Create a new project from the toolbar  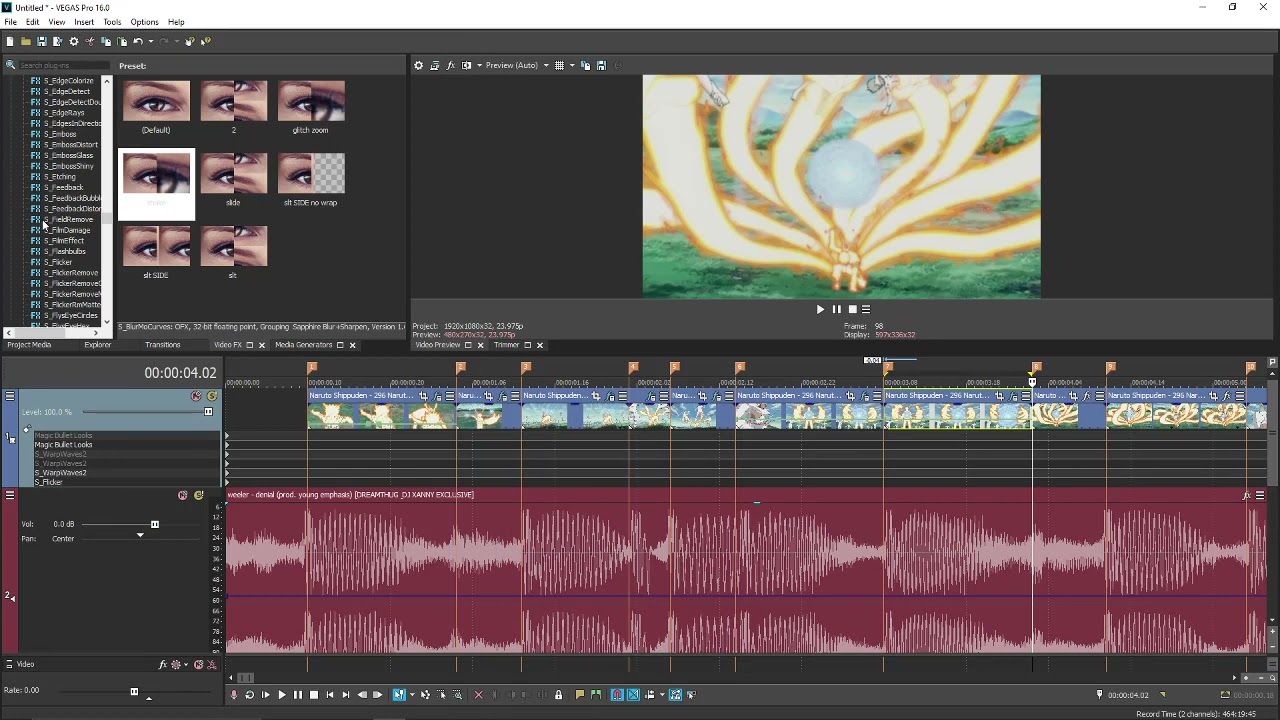pos(10,41)
